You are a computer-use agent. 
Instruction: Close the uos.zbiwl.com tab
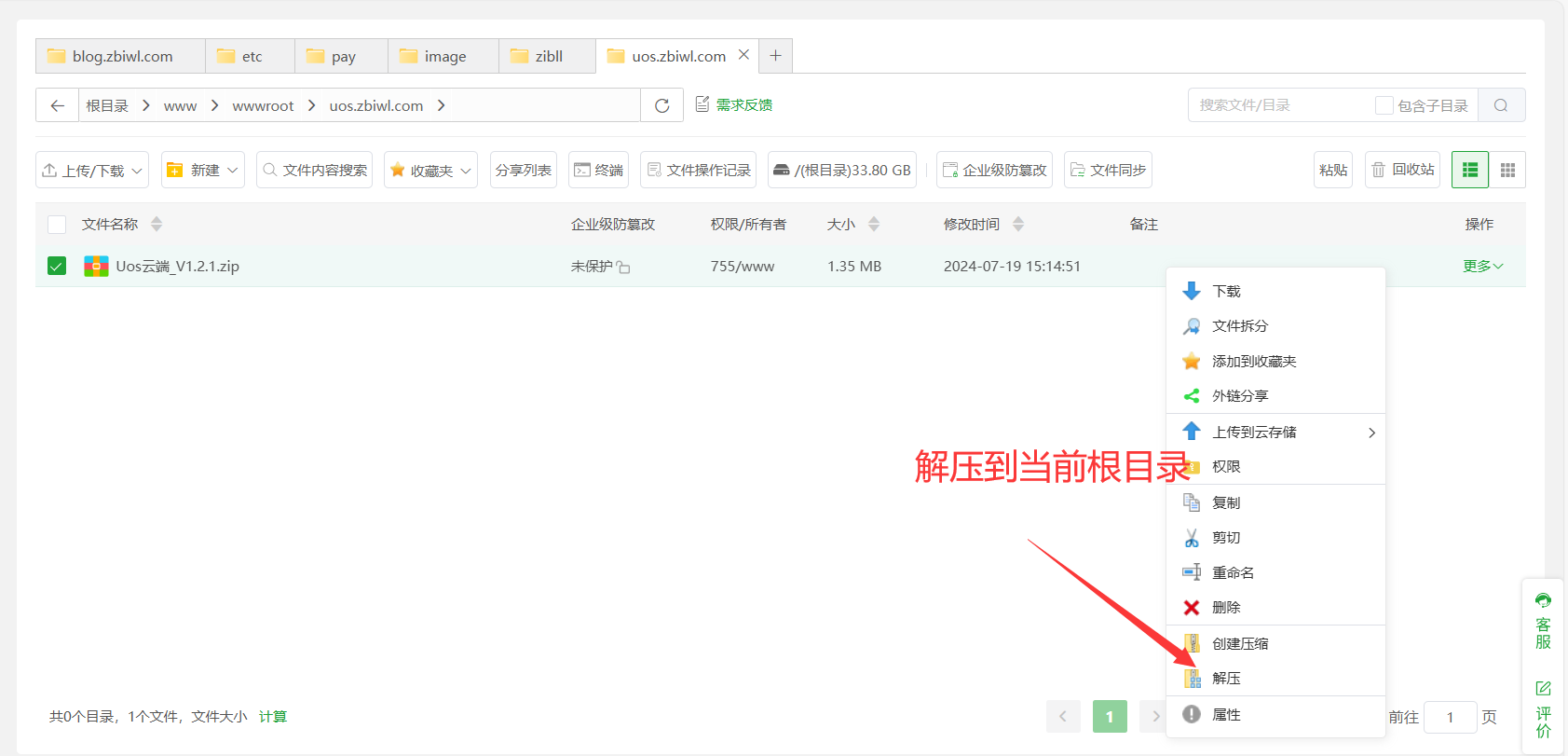(743, 55)
